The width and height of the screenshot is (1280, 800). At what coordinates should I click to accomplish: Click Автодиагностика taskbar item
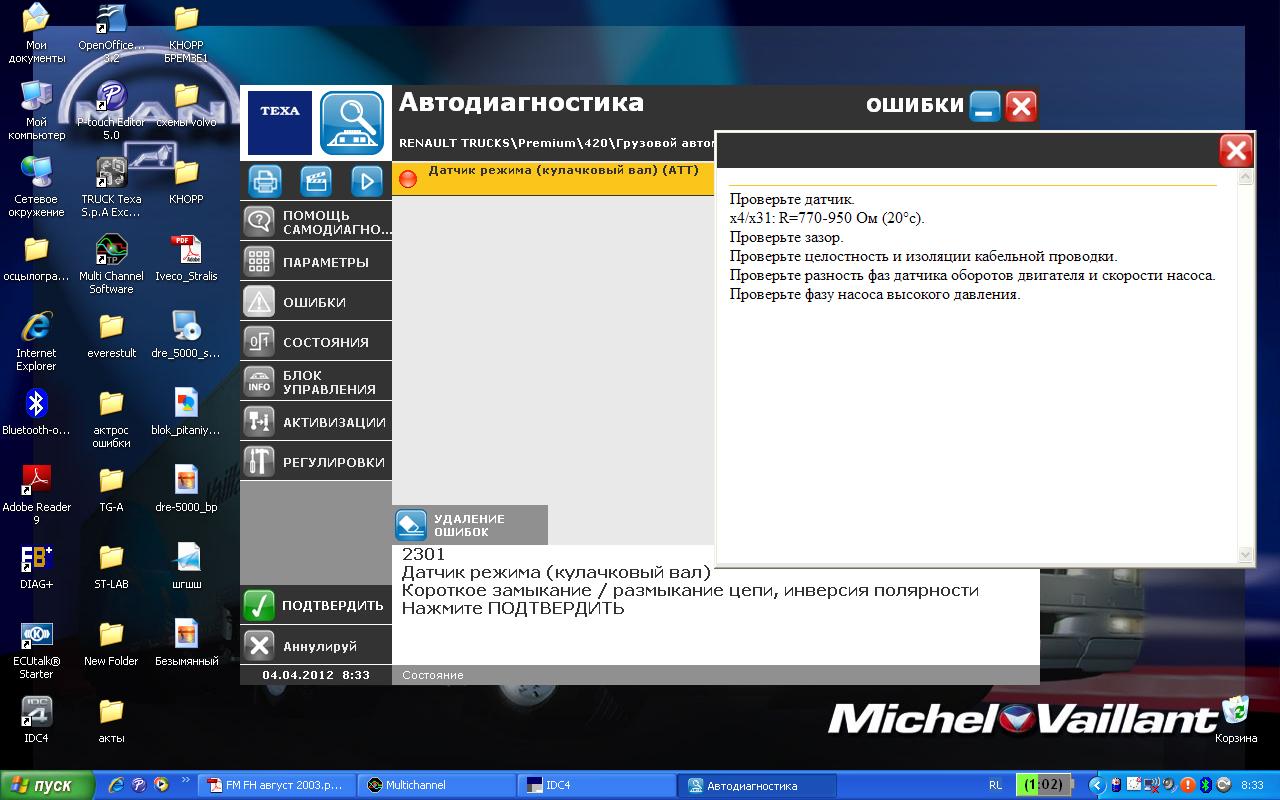tap(758, 785)
